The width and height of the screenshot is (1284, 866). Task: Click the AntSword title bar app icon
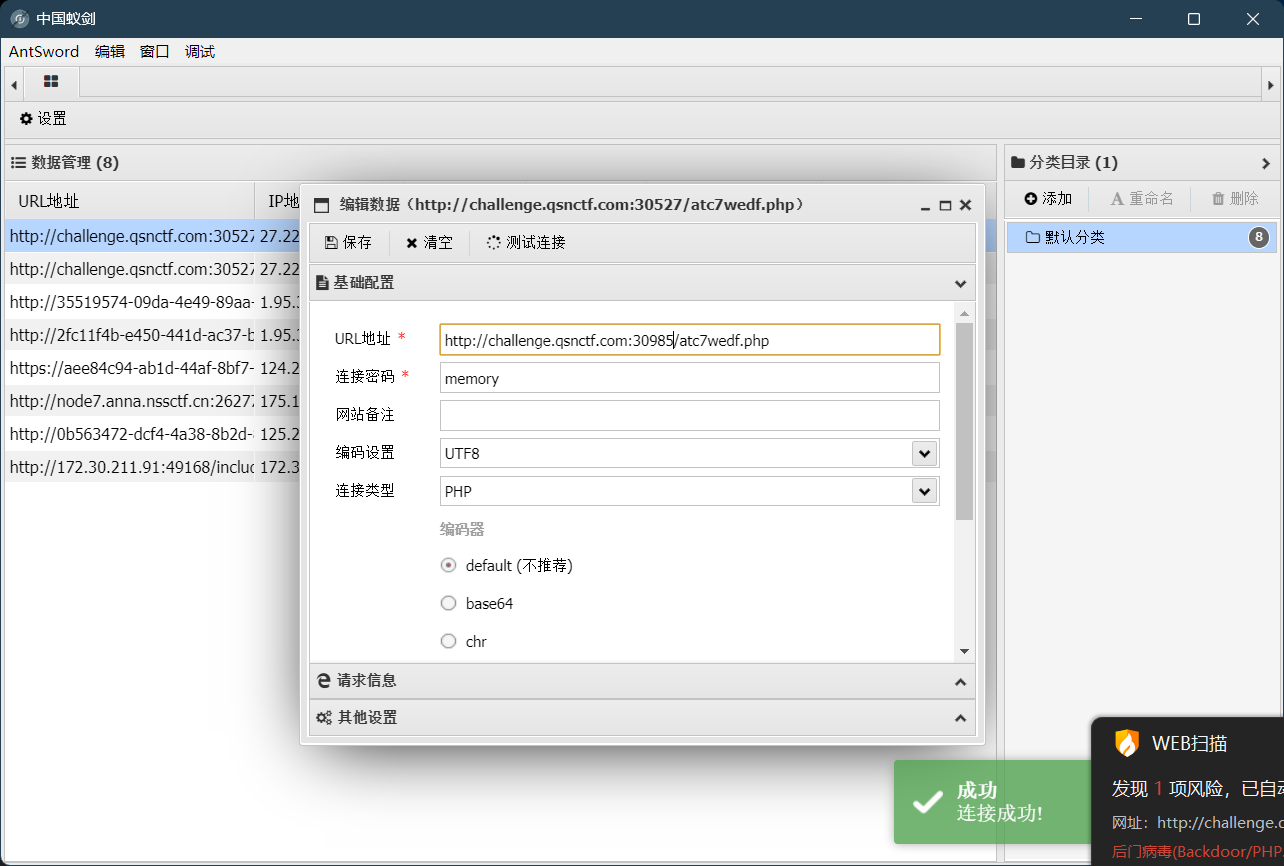pos(19,19)
